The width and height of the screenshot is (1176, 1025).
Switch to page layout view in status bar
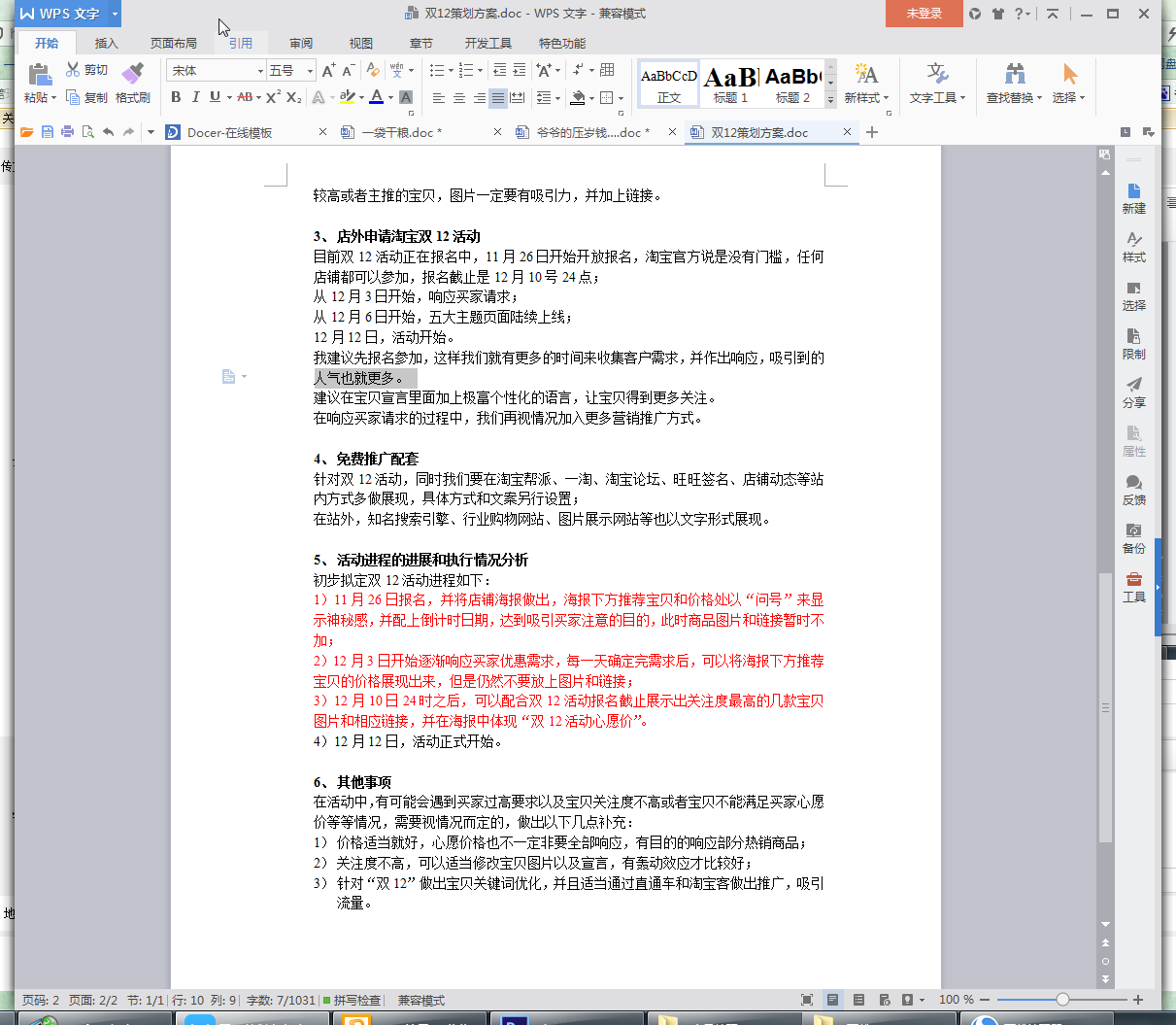tap(832, 1000)
